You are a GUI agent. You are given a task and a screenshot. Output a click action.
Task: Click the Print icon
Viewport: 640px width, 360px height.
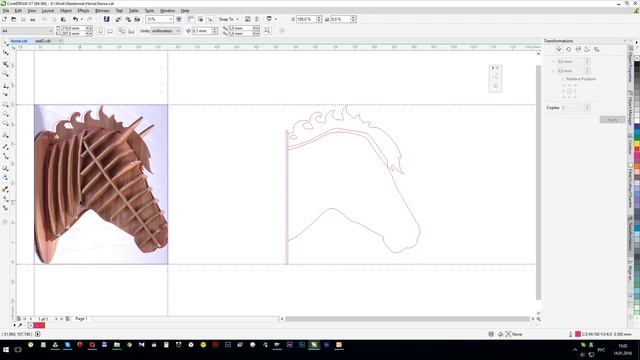[32, 19]
